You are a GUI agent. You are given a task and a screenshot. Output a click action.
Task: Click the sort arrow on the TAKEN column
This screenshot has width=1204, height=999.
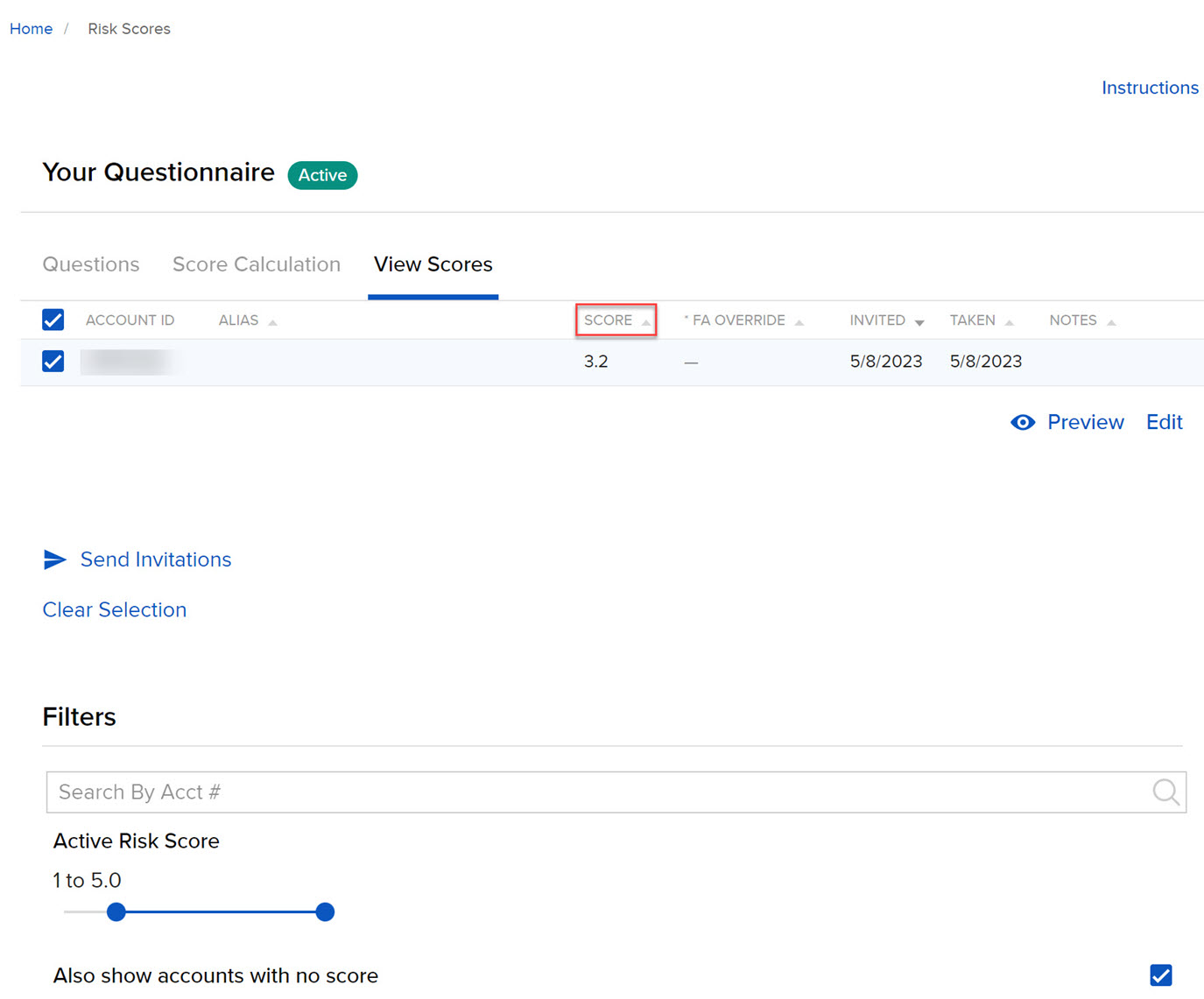point(1011,320)
